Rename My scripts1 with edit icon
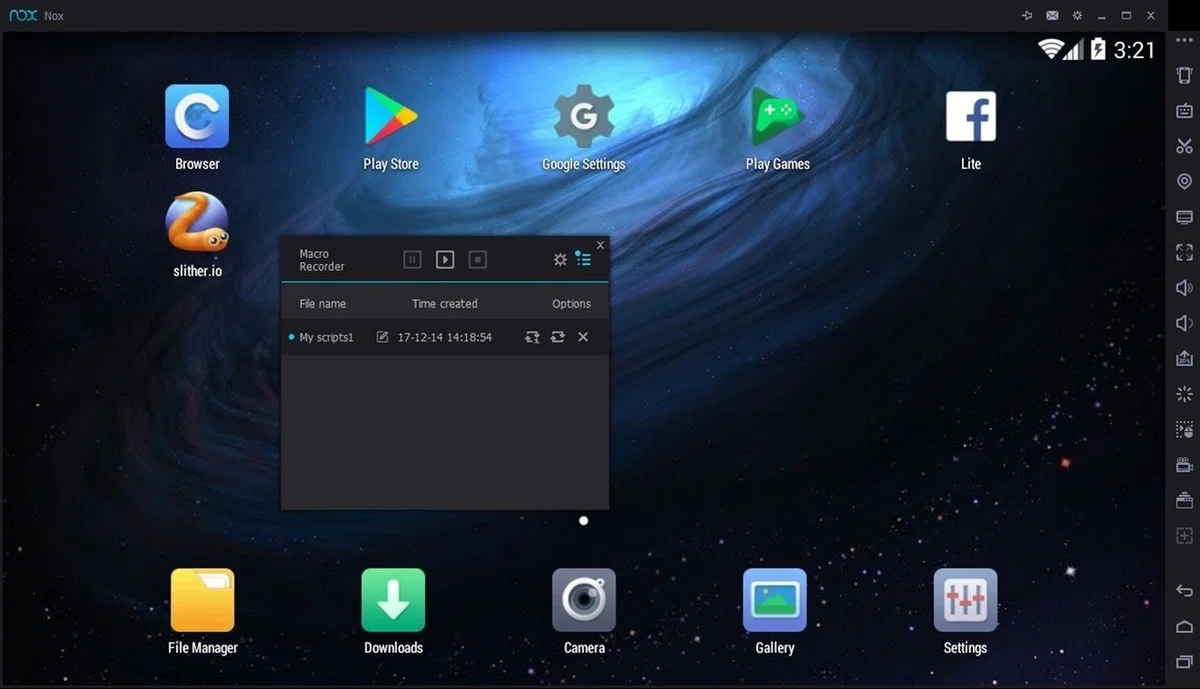This screenshot has height=689, width=1200. [382, 337]
